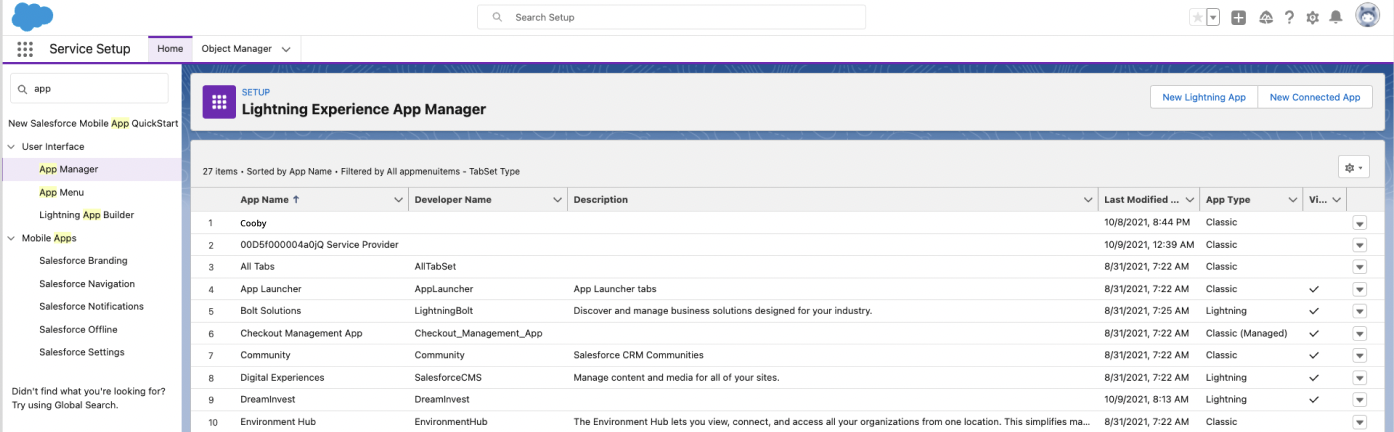Screen dimensions: 1394x432
Task: Open row actions menu for App Launcher
Action: coord(1359,289)
